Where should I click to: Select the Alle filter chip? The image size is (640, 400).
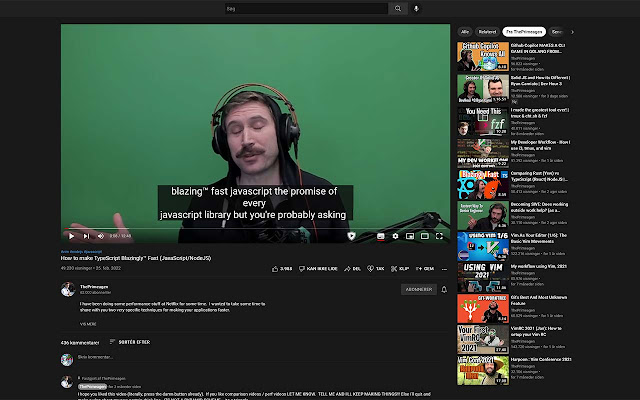(x=465, y=31)
